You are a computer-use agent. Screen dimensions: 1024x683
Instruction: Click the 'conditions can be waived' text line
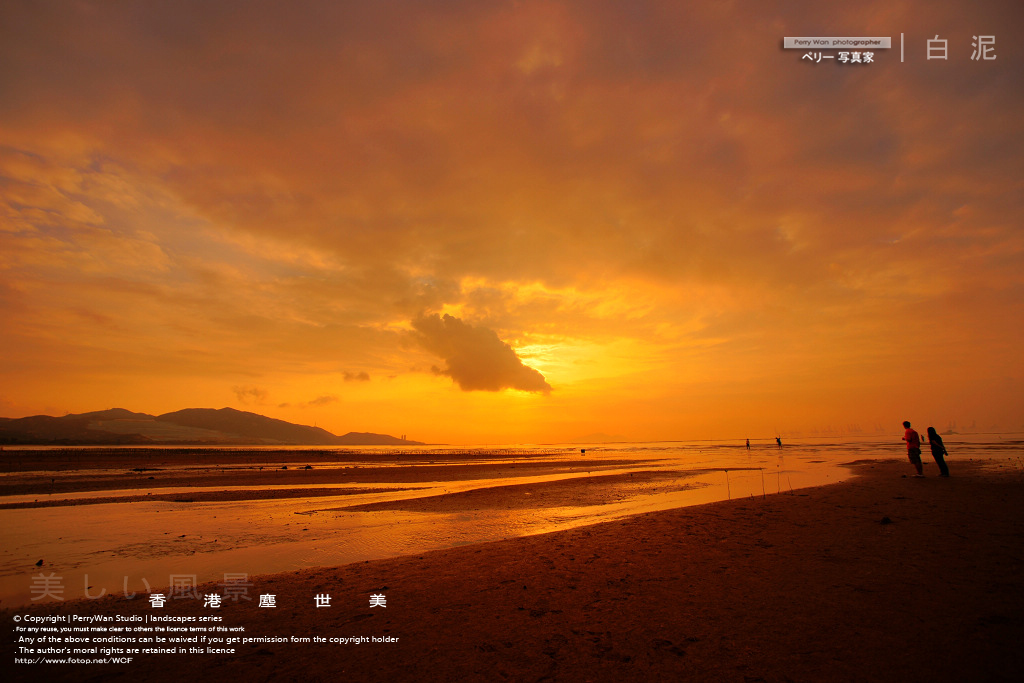click(x=206, y=640)
